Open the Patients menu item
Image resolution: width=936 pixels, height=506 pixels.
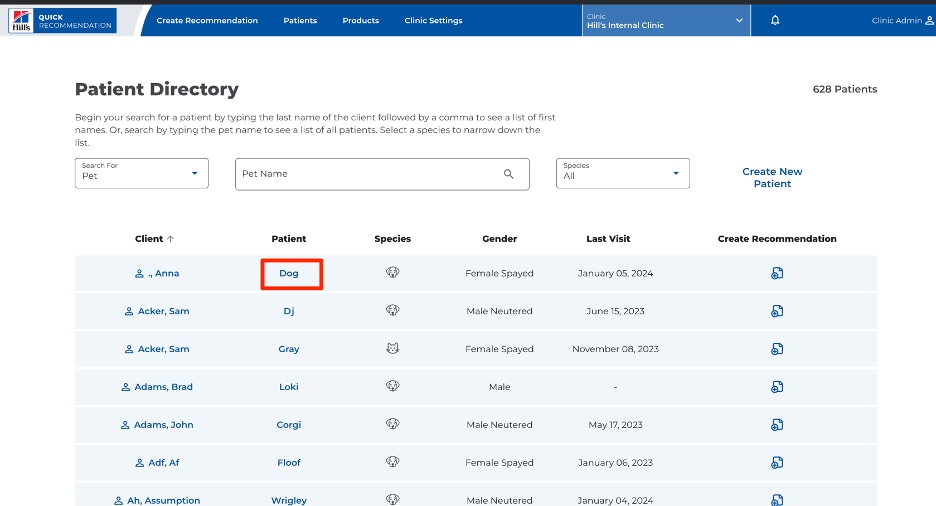click(300, 20)
